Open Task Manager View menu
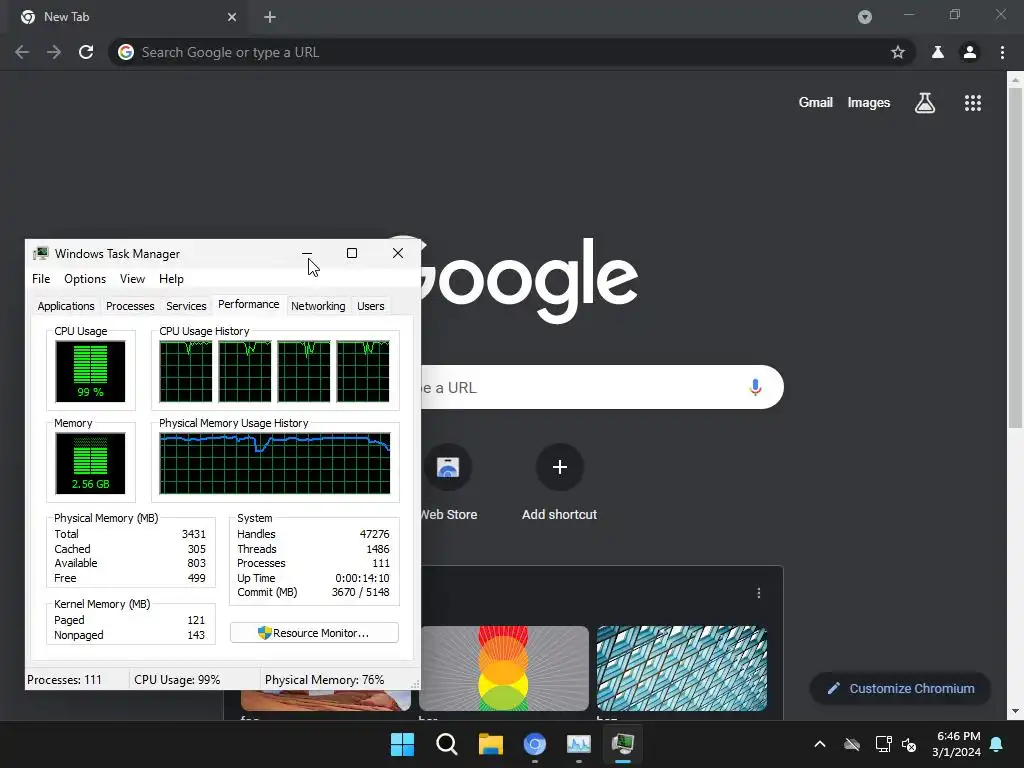Viewport: 1024px width, 768px height. [133, 279]
